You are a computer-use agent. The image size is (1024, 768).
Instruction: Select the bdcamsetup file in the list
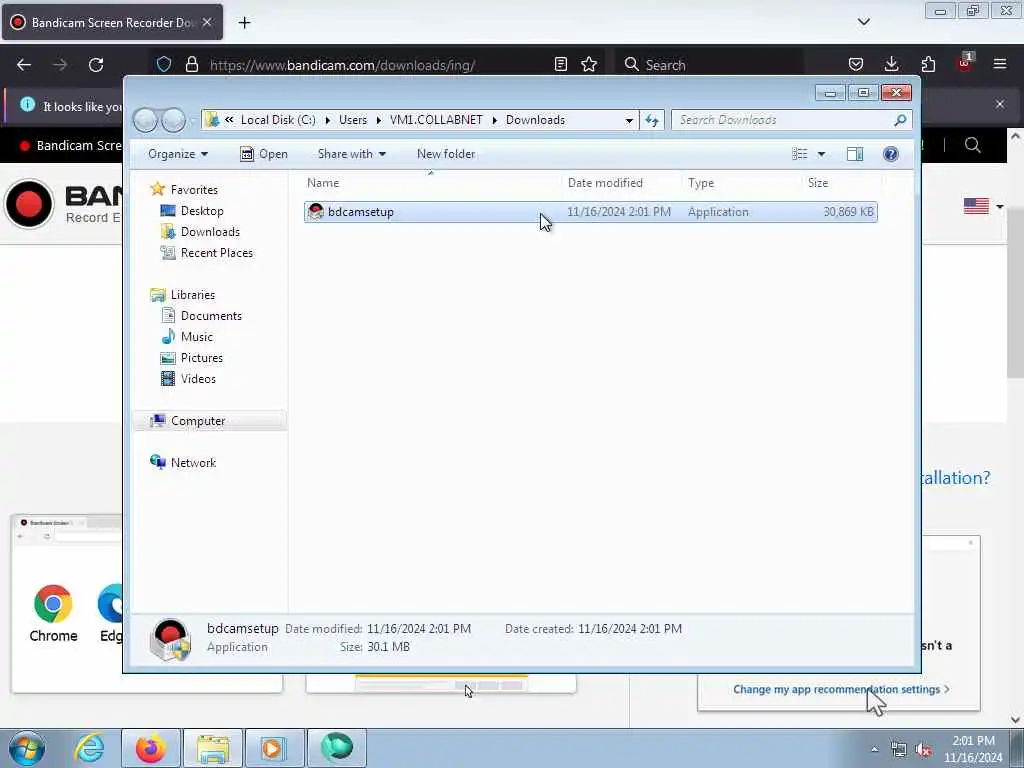click(x=590, y=212)
